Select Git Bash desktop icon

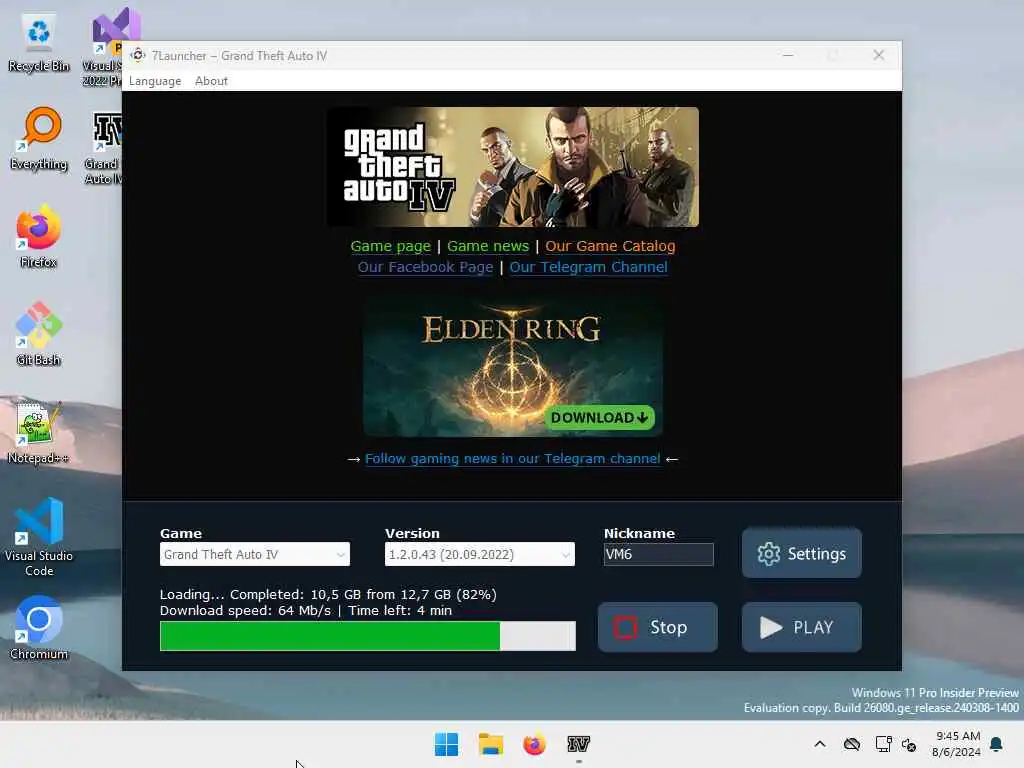[39, 334]
